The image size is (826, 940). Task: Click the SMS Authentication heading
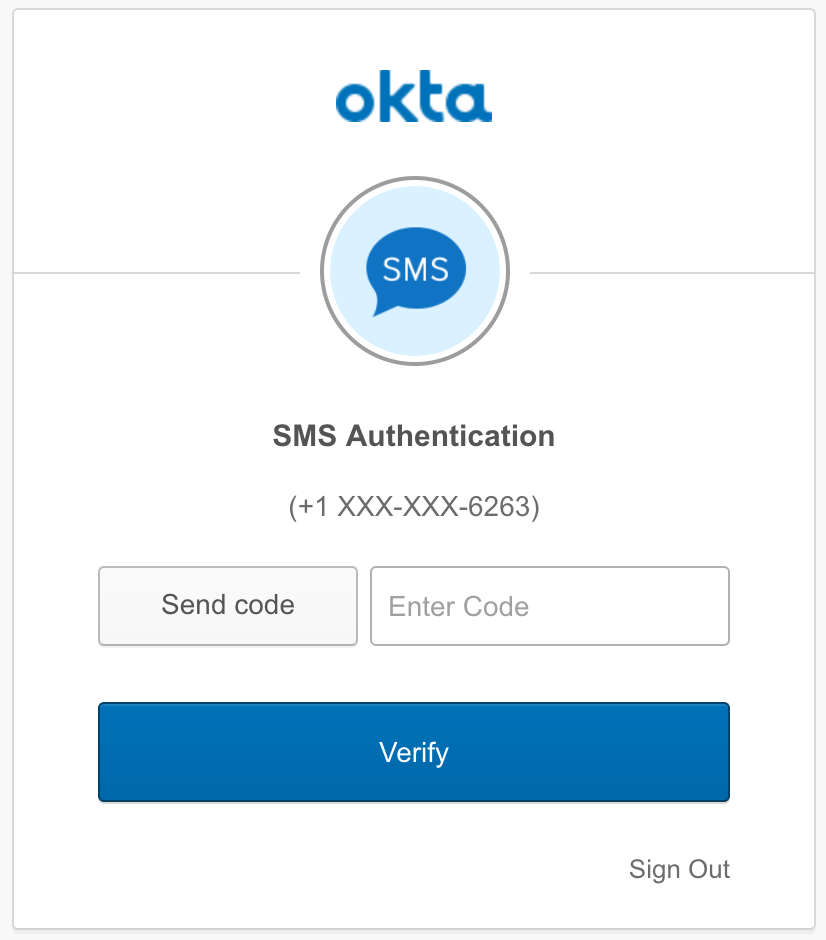[x=414, y=436]
